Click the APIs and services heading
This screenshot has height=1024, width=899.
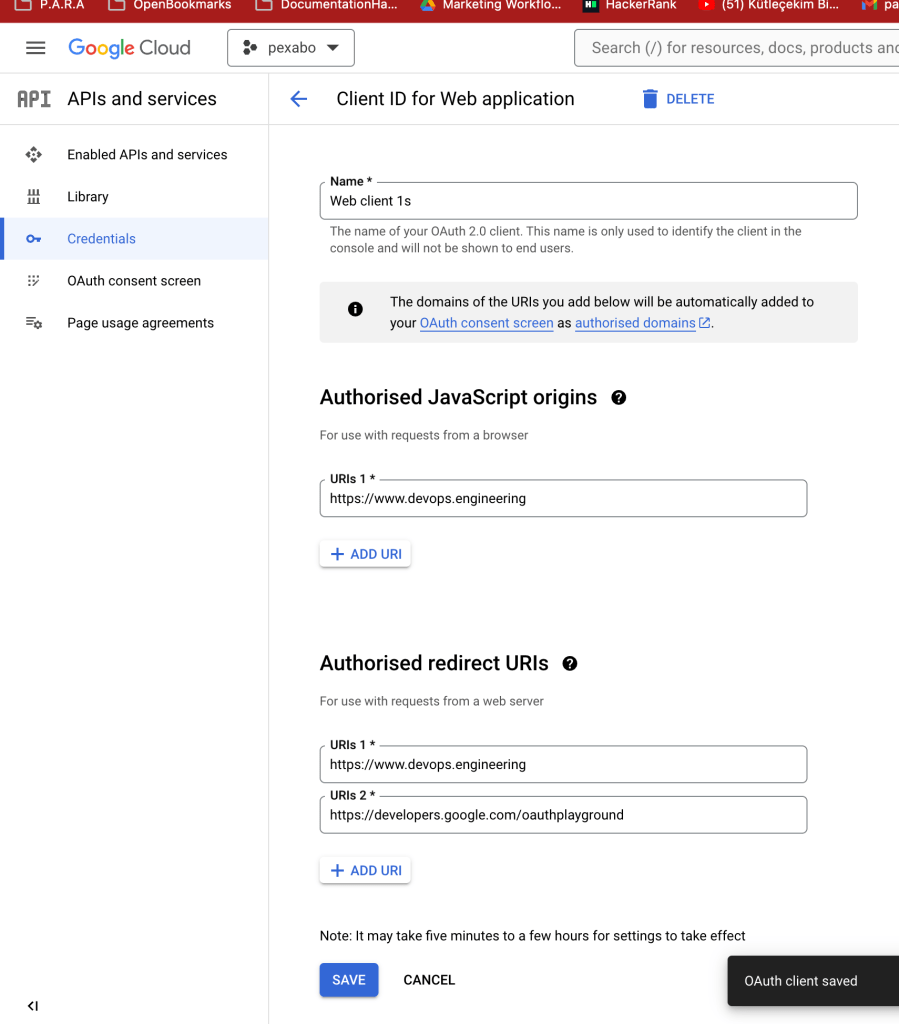[142, 99]
